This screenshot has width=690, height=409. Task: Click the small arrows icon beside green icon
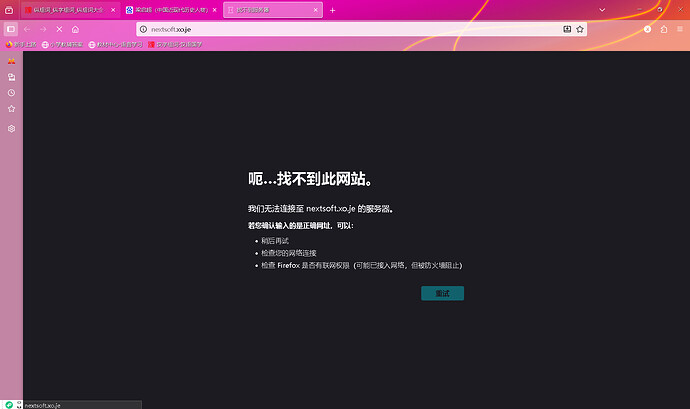pos(19,405)
